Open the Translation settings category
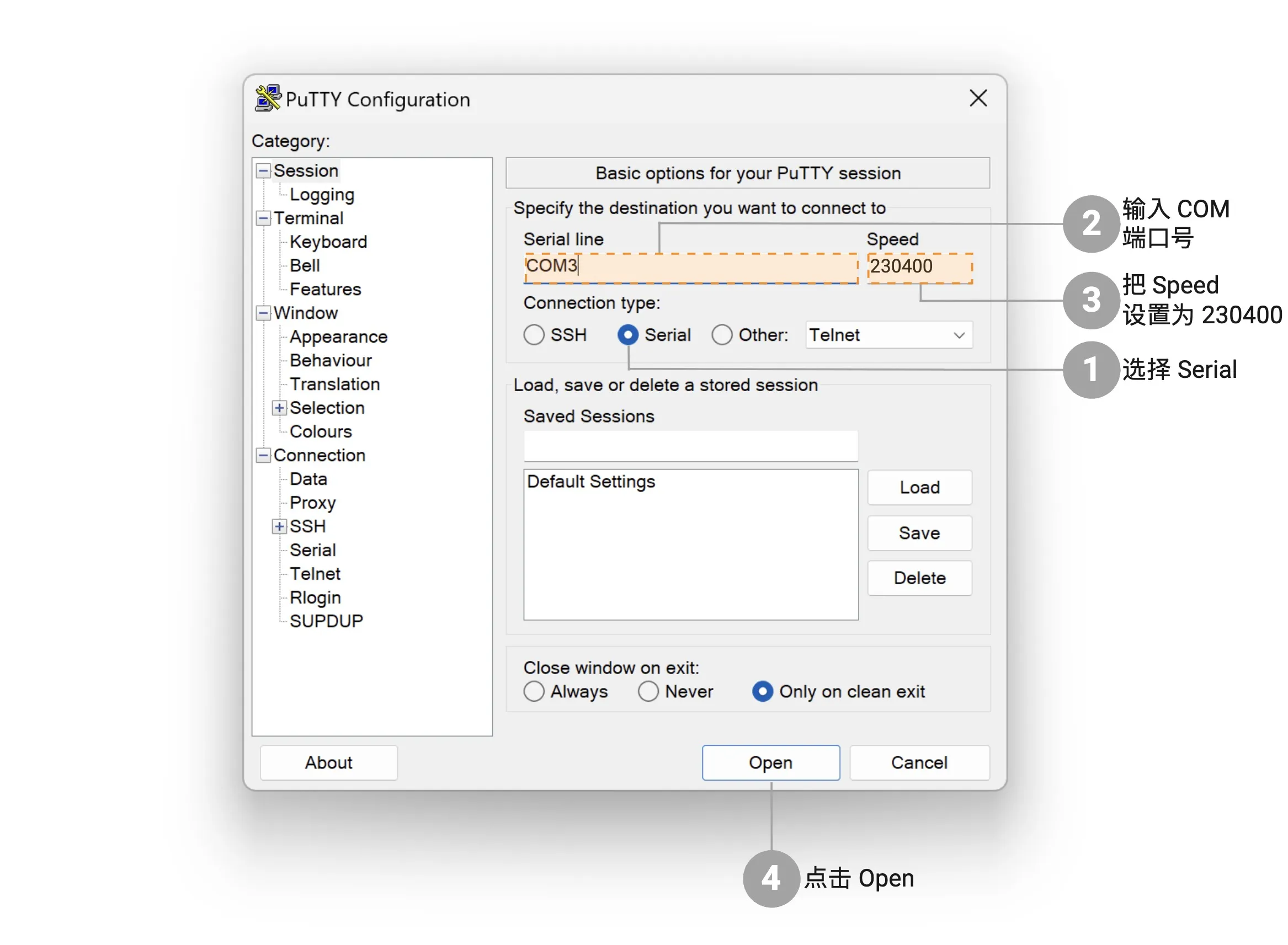The height and width of the screenshot is (945, 1288). (334, 385)
